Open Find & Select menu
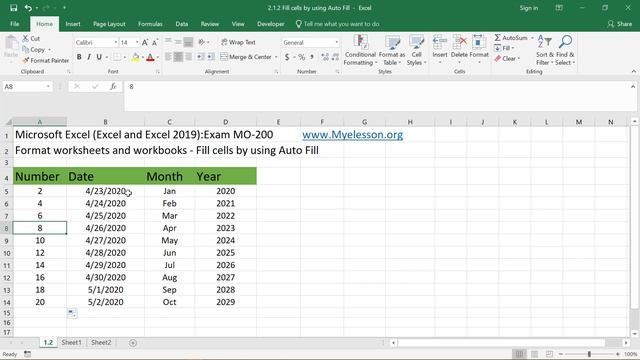640x360 pixels. pyautogui.click(x=565, y=50)
